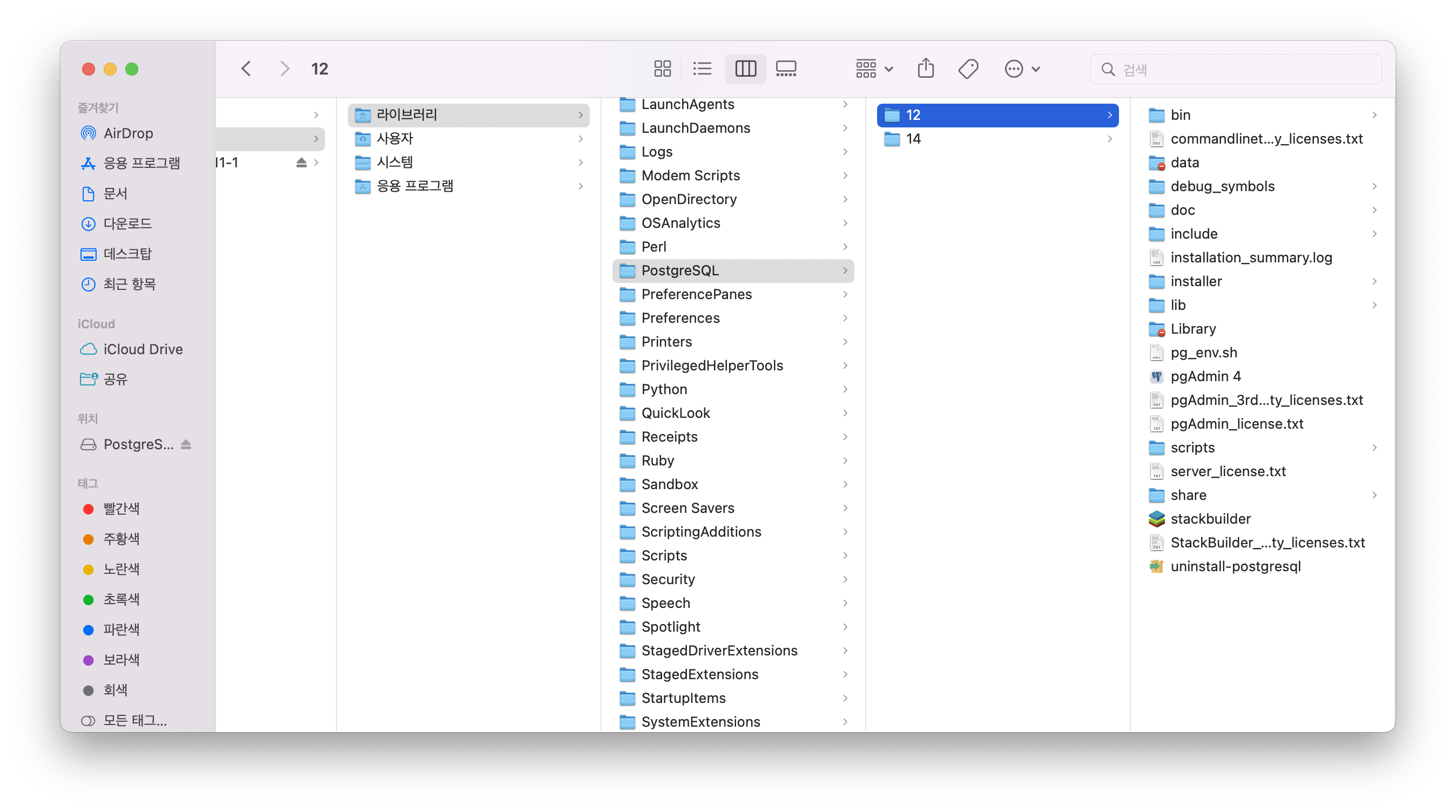Click the Share toolbar icon
Viewport: 1456px width, 812px height.
coord(925,69)
